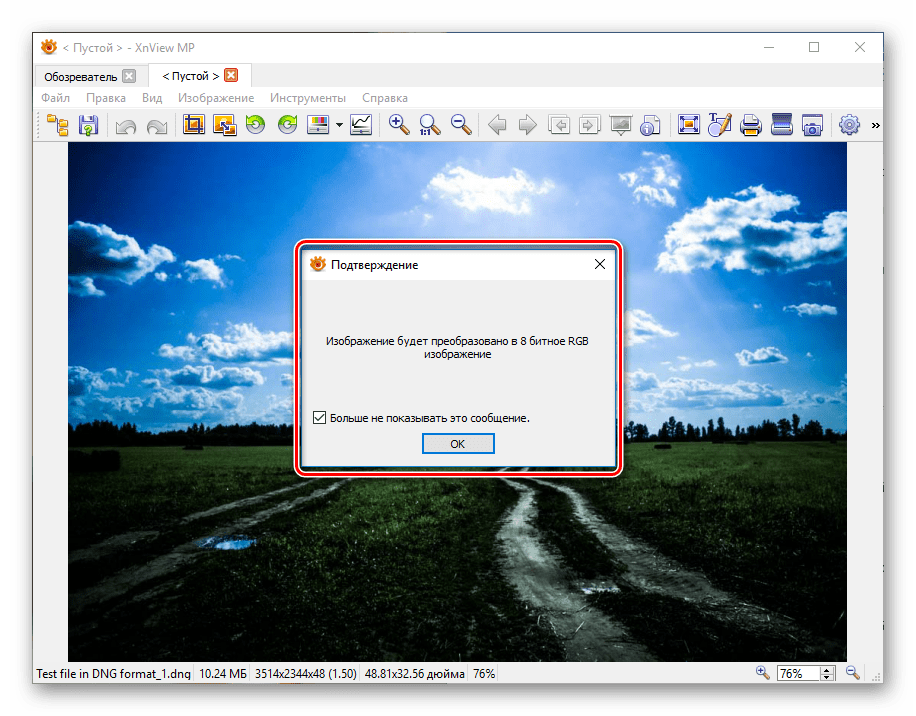This screenshot has height=716, width=916.
Task: Open the Файл menu
Action: tap(55, 98)
